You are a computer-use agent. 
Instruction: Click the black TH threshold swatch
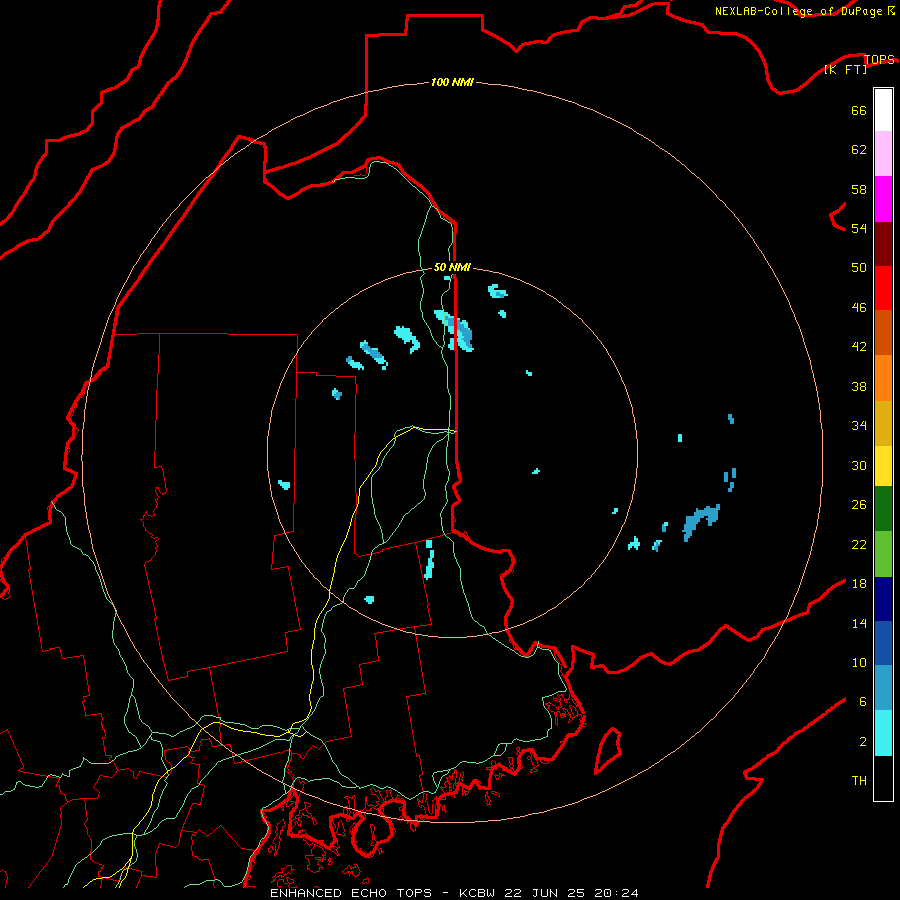pos(883,778)
